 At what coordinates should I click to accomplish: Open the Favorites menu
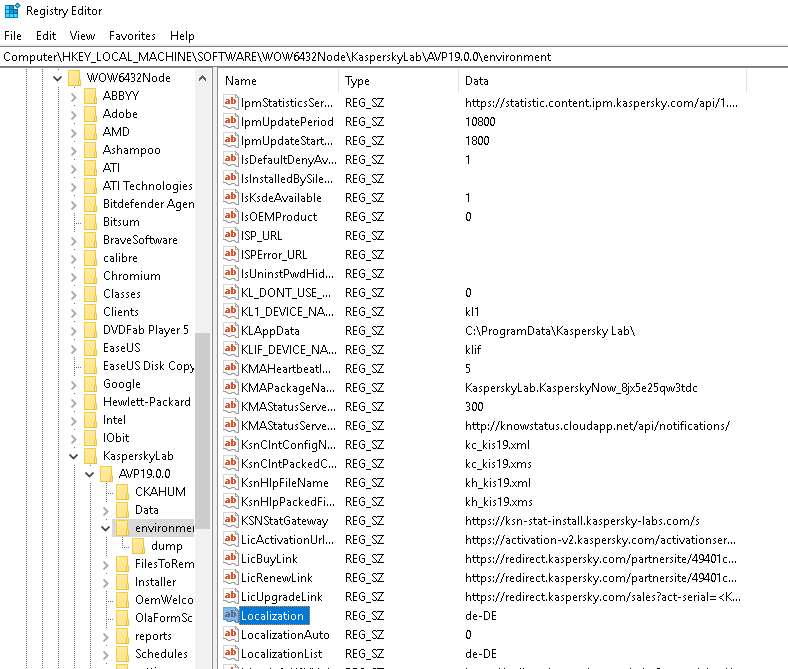(132, 35)
